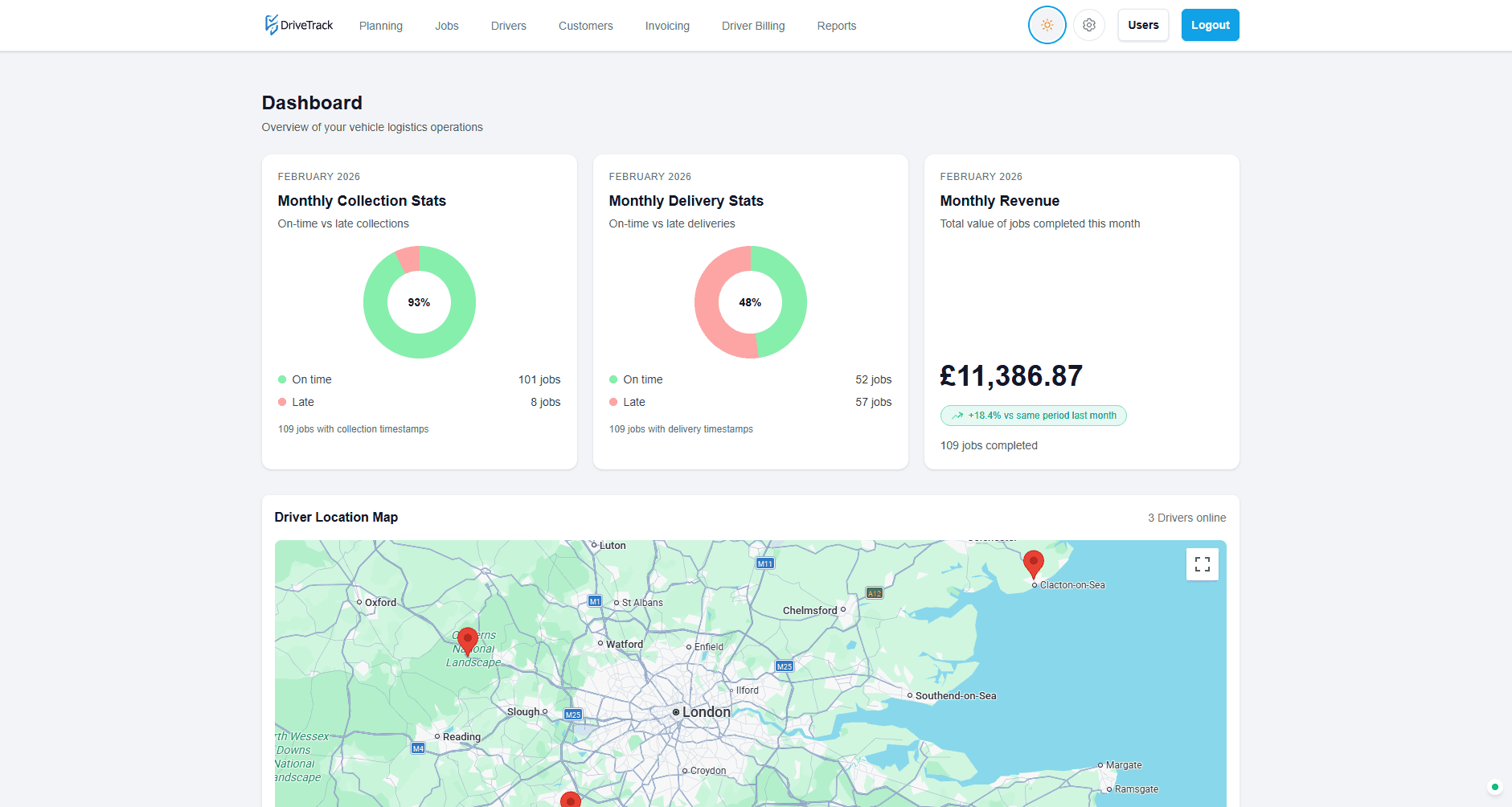The width and height of the screenshot is (1512, 807).
Task: Log out using the Logout button
Action: click(1209, 25)
